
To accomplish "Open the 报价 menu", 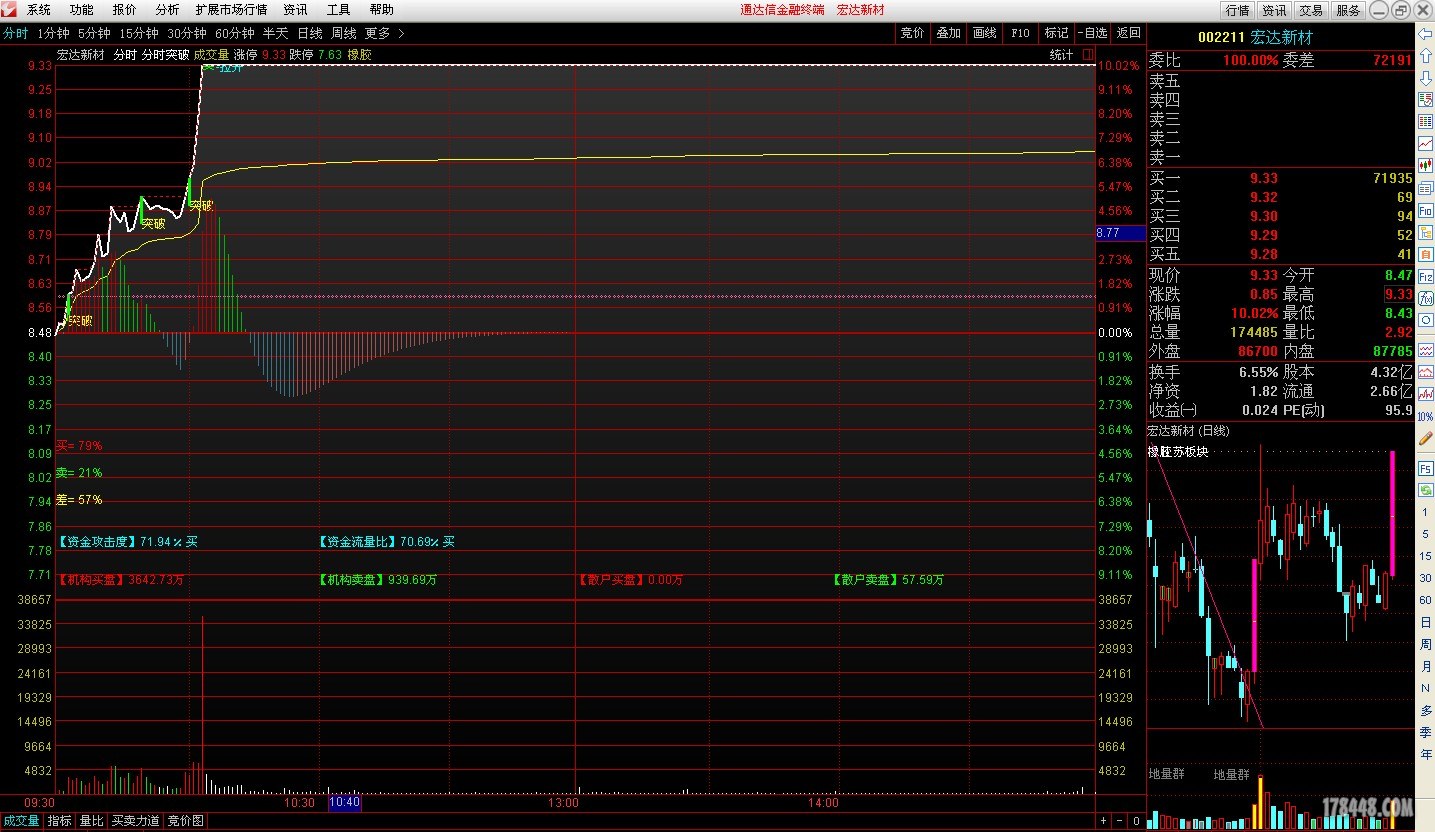I will (x=125, y=10).
